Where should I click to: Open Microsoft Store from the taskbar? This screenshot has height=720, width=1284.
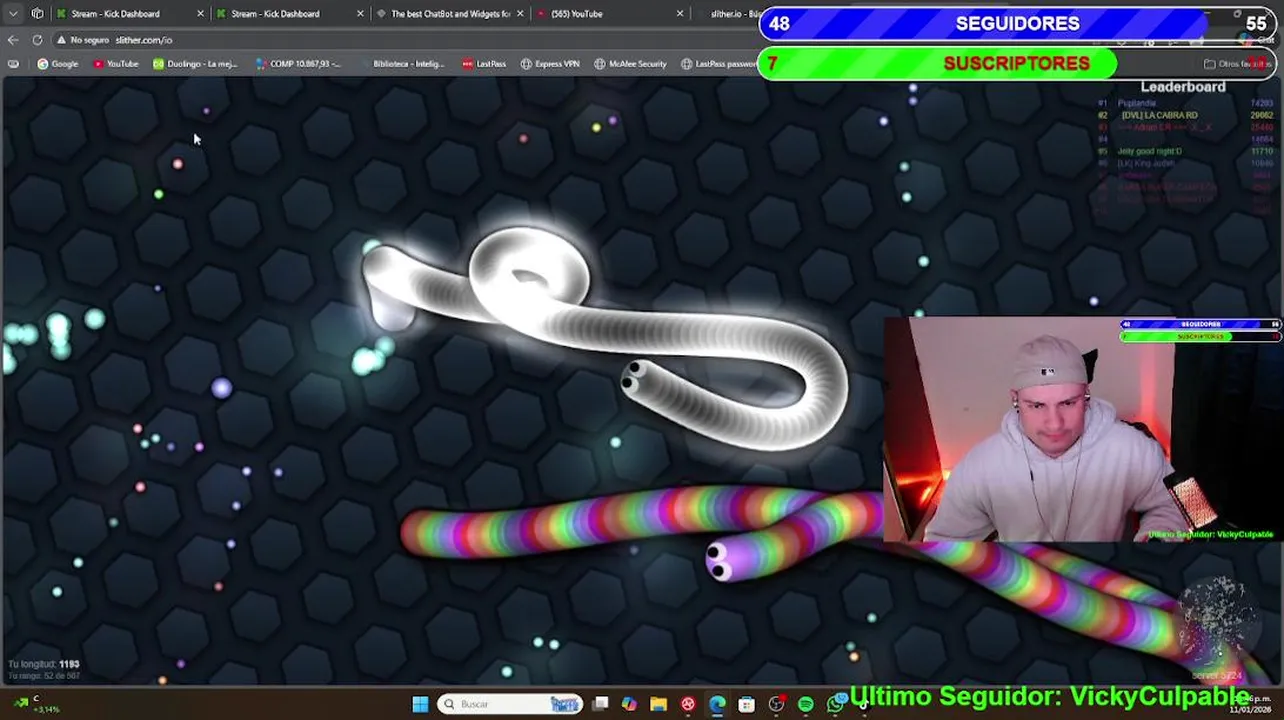tap(746, 705)
